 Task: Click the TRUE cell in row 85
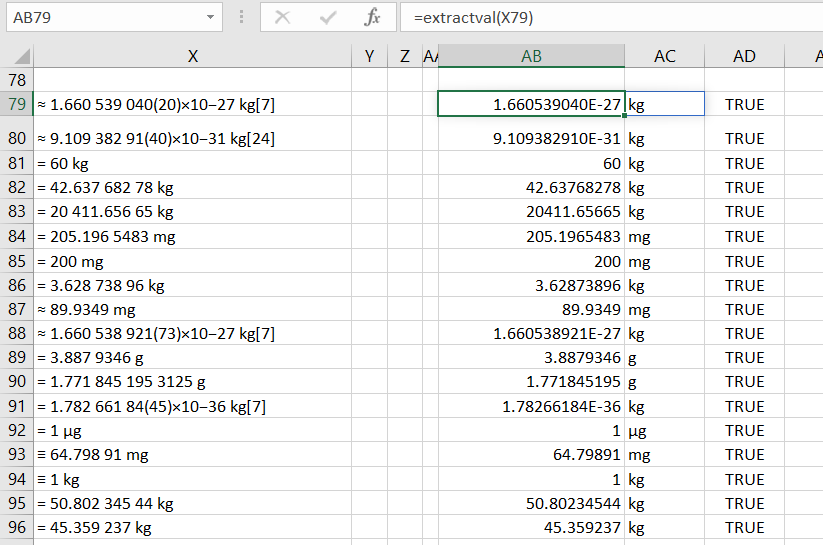[744, 261]
